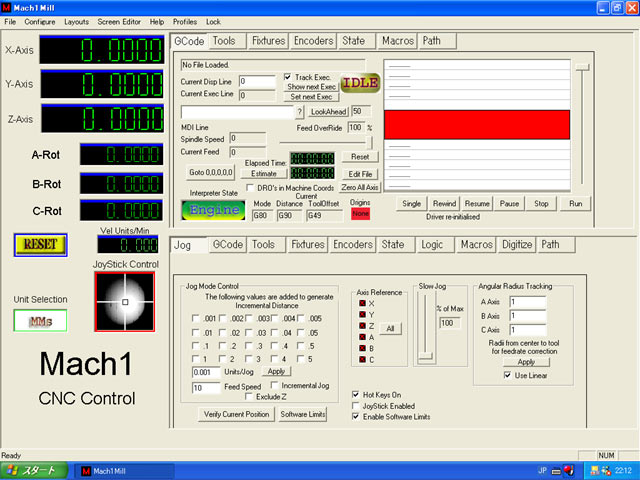The width and height of the screenshot is (640, 480).
Task: Click Software Limits button
Action: pos(302,414)
